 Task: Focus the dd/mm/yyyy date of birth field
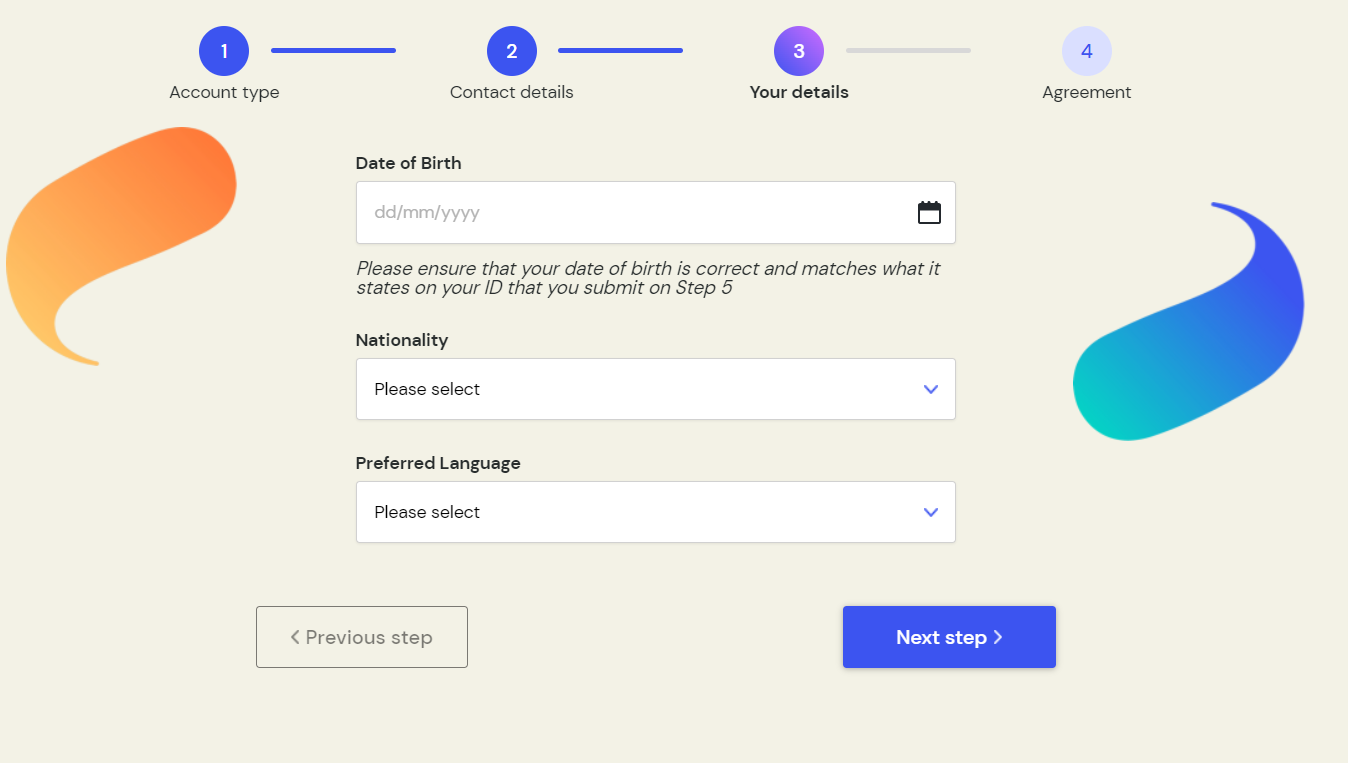coord(656,212)
